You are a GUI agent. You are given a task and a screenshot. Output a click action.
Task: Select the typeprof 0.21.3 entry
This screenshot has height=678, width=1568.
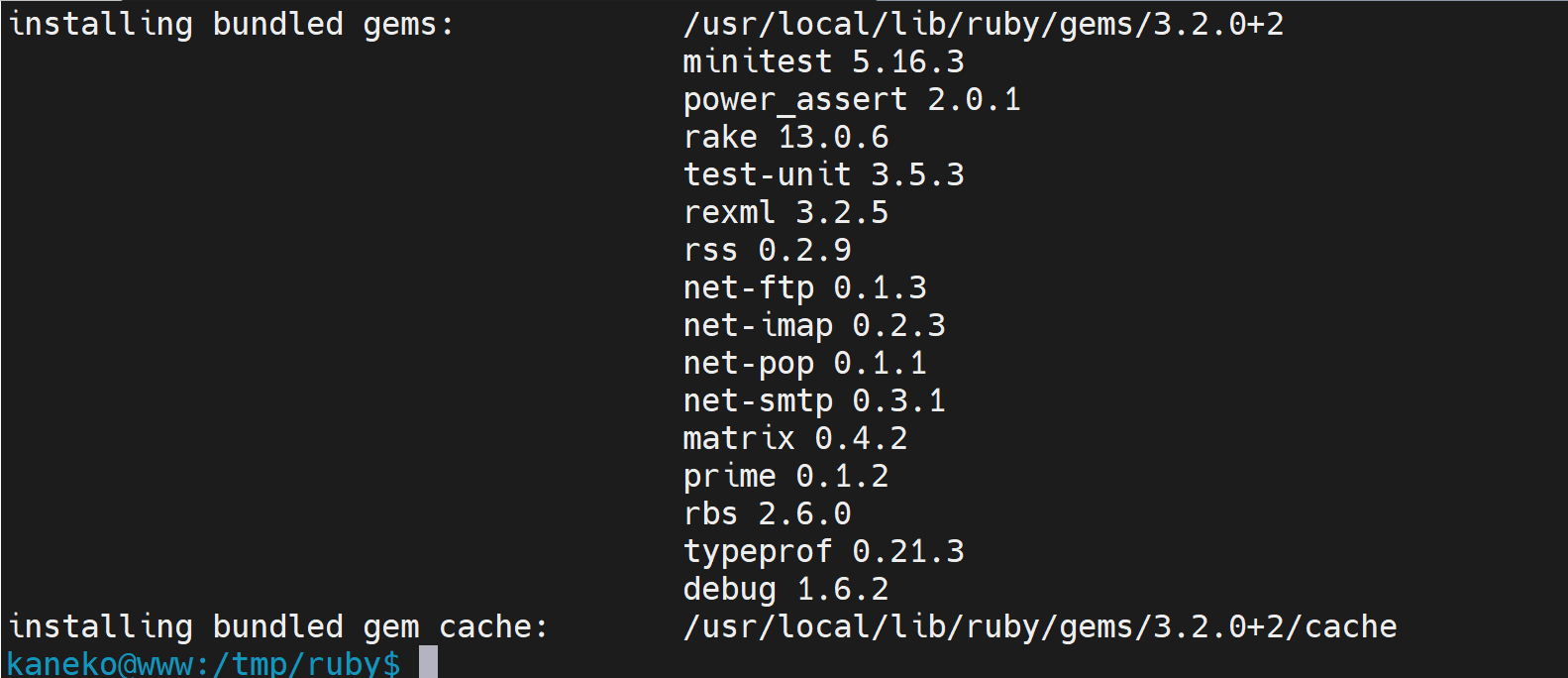[823, 551]
